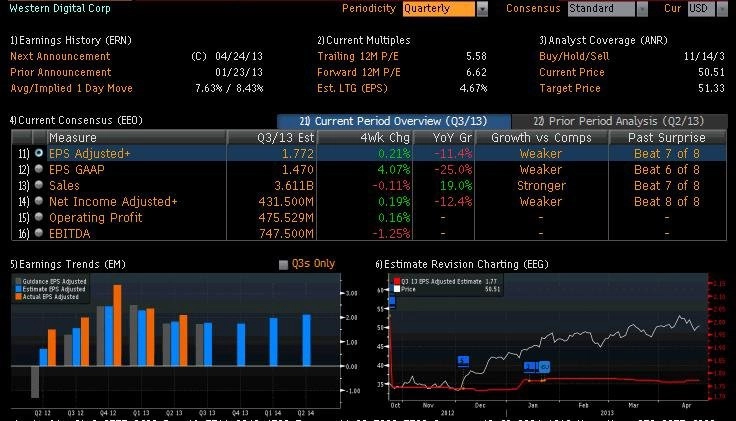Screen dimensions: 736x421
Task: Click Sales Growth vs Comps 'Stronger' cell
Action: (541, 185)
